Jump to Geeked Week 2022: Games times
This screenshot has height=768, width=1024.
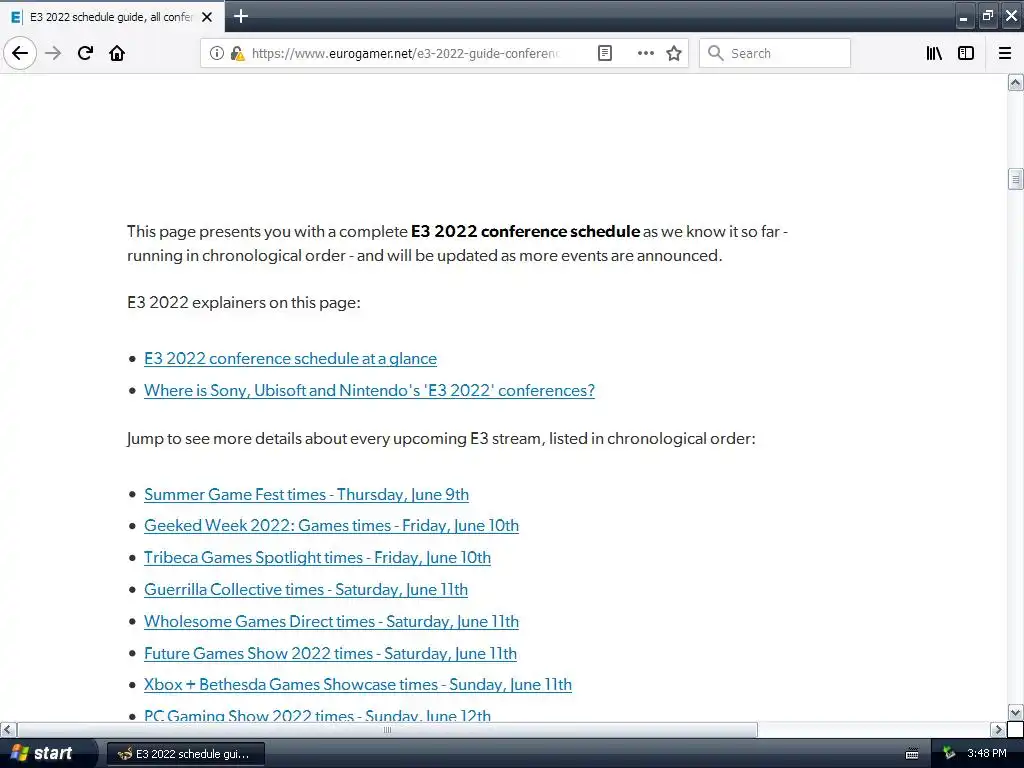tap(332, 526)
